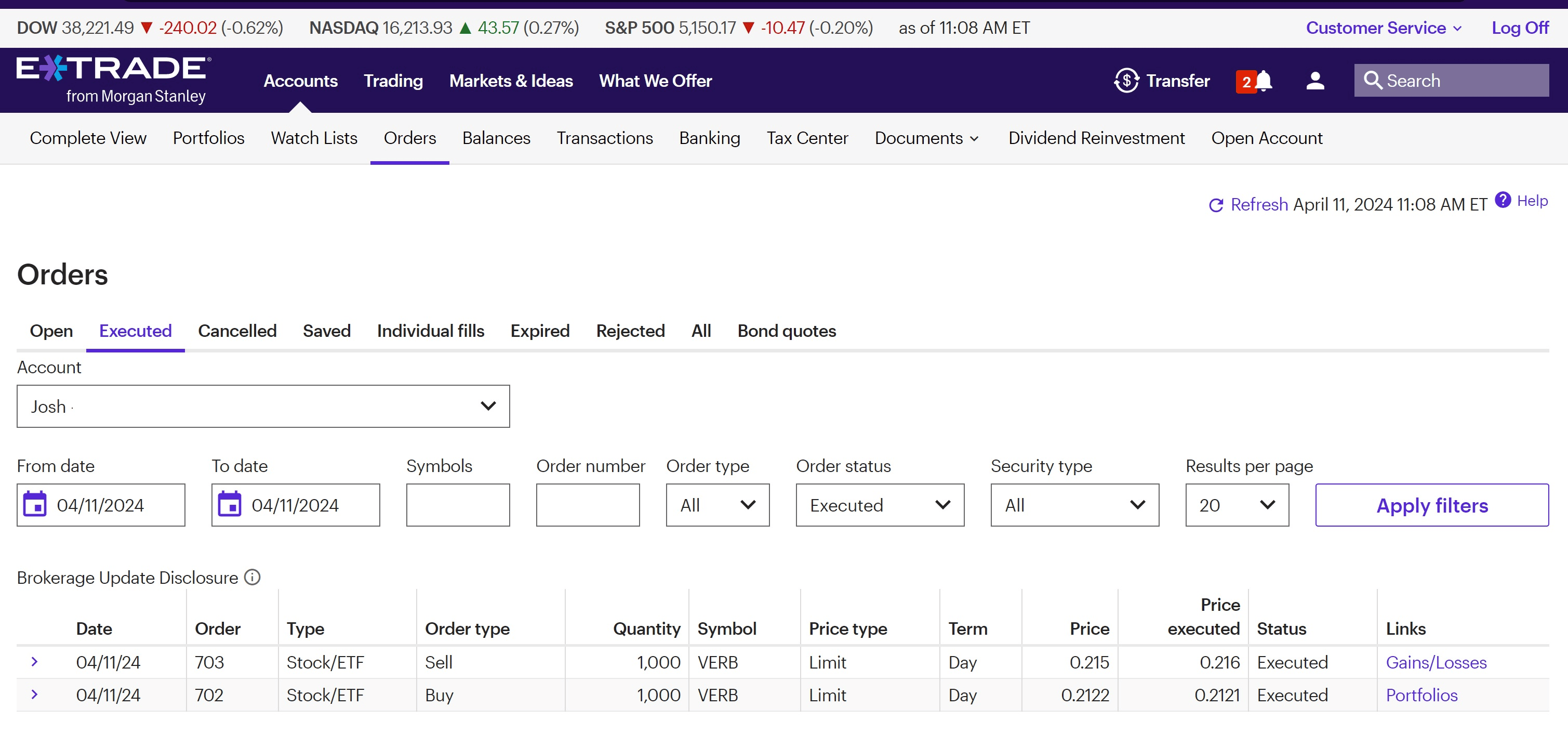Open the Trading menu
The height and width of the screenshot is (733, 1568).
[x=393, y=81]
